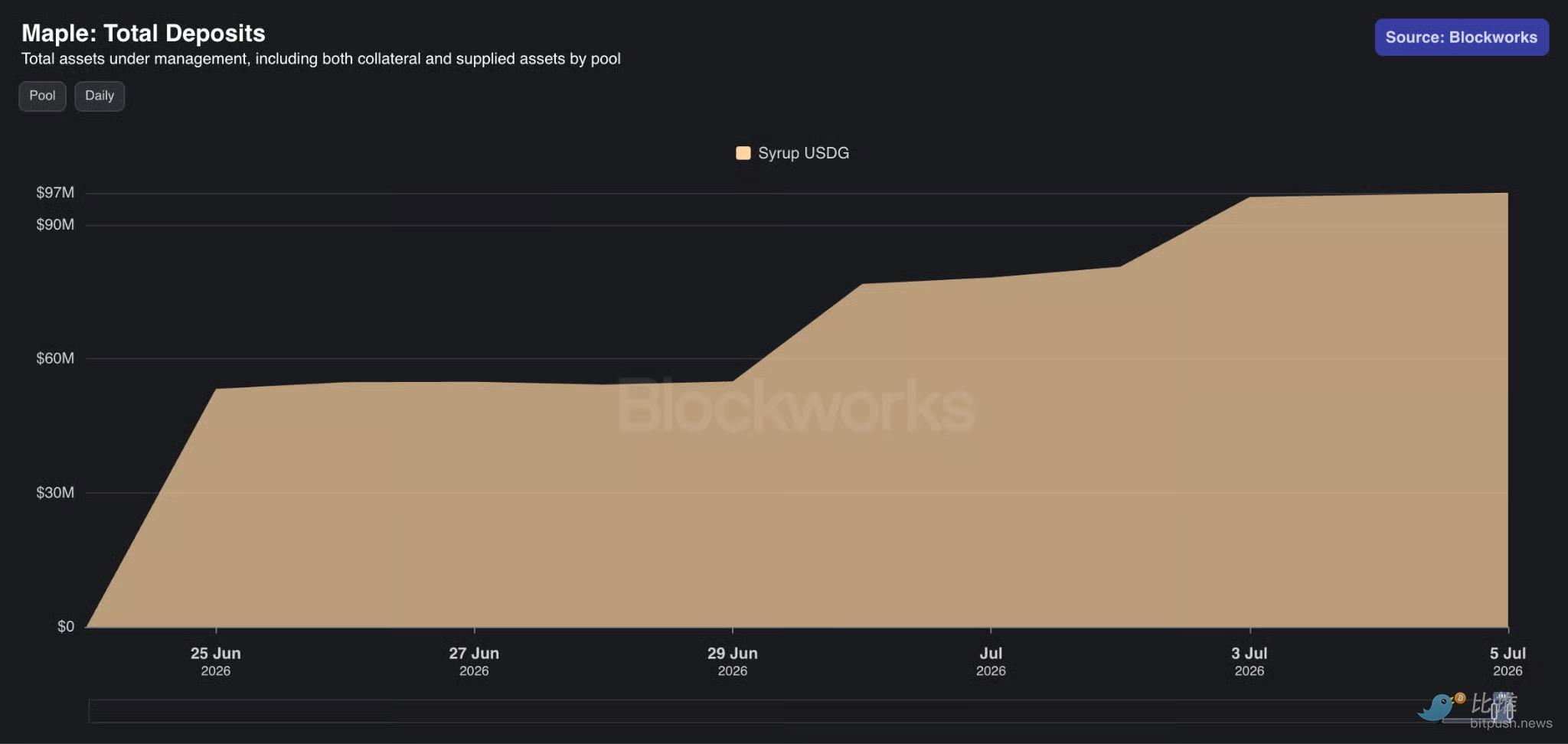Toggle the Syrup USDG legend swatch
Screen dimensions: 1568x744
click(743, 153)
